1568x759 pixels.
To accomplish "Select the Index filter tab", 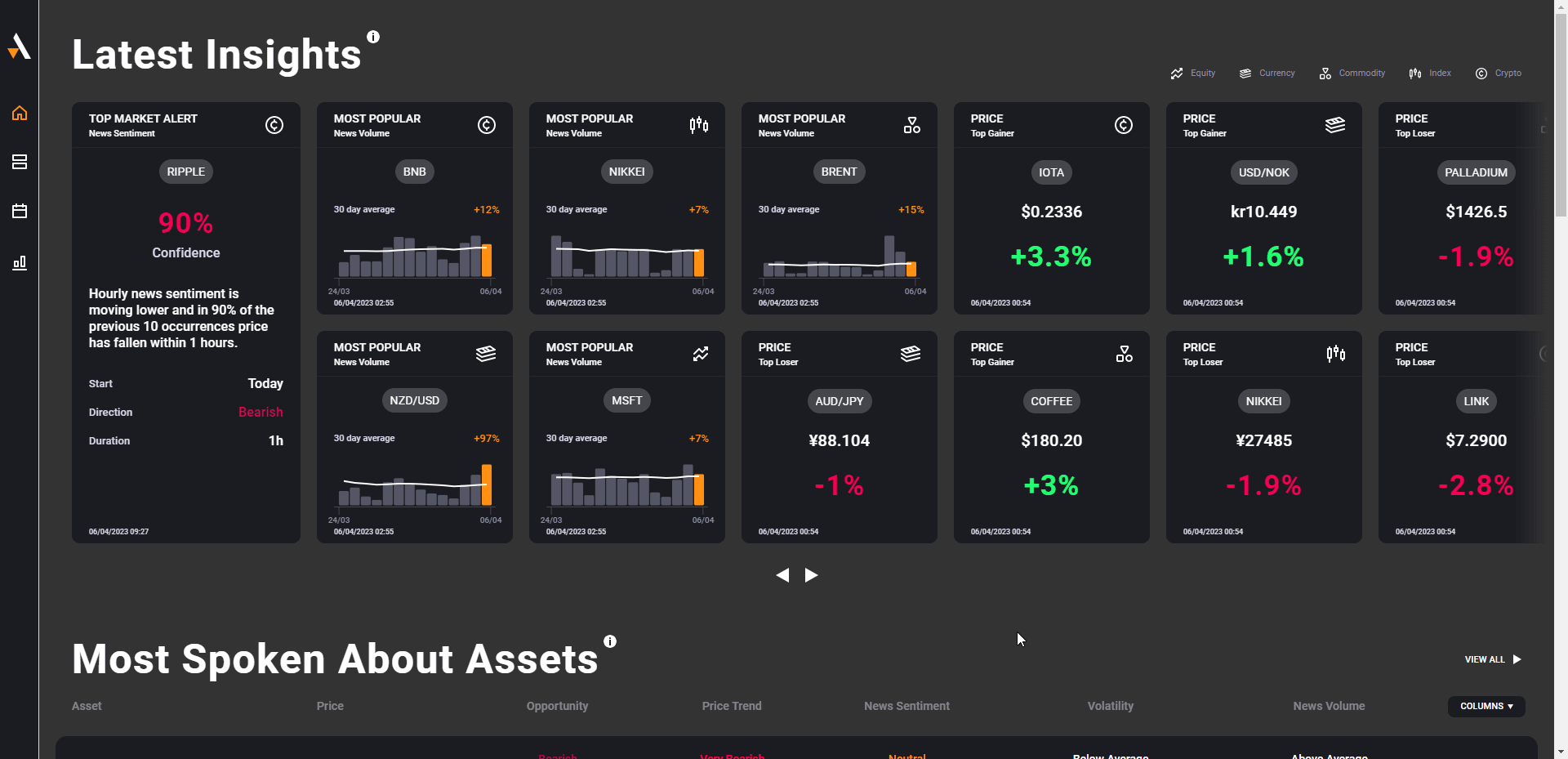I will tap(1430, 73).
